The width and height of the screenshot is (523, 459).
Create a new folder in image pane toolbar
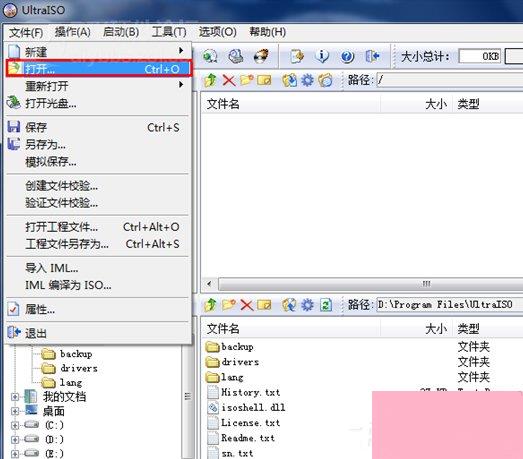point(246,80)
